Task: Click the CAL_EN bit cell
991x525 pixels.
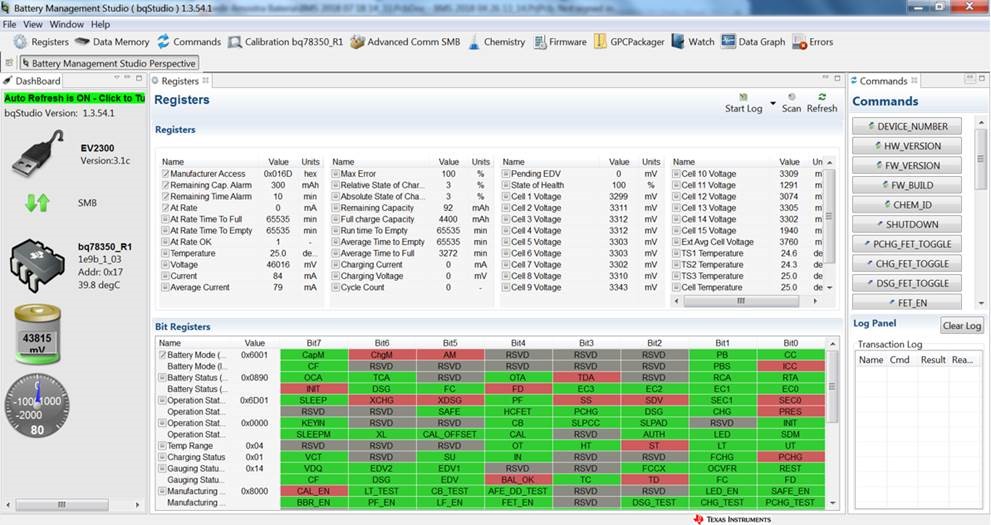Action: 313,491
